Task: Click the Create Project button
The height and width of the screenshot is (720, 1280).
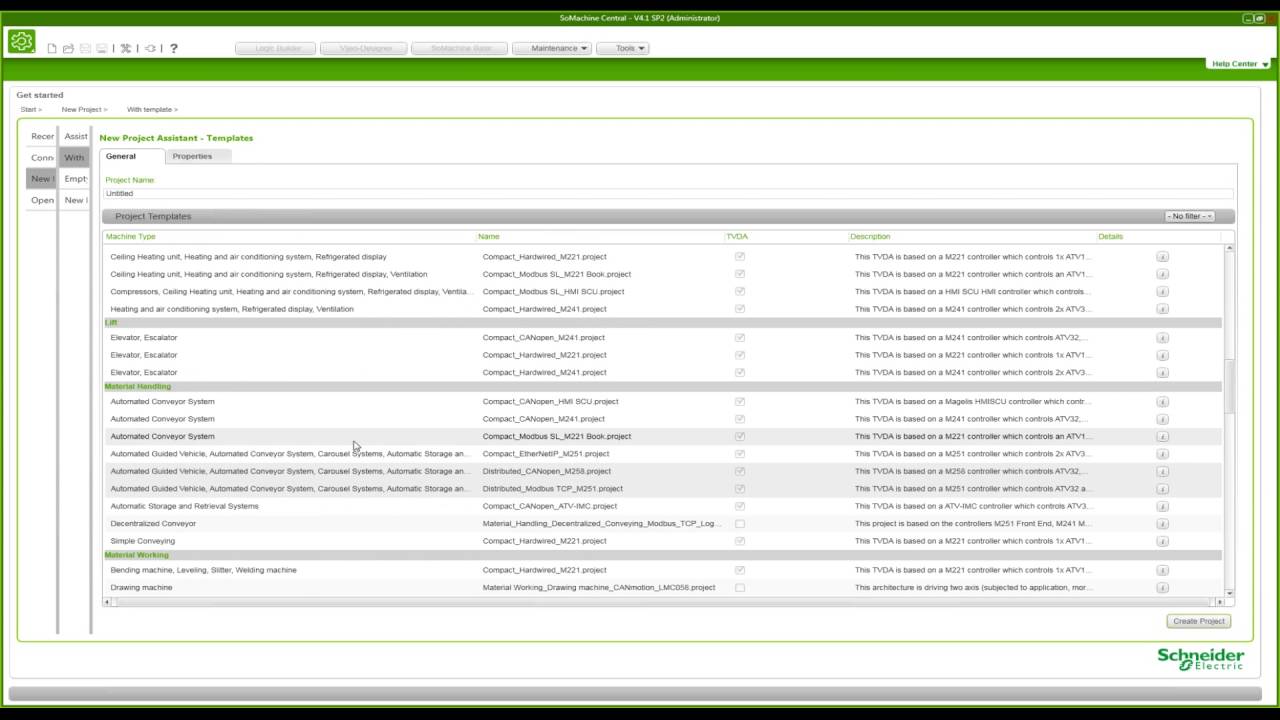Action: (1198, 621)
